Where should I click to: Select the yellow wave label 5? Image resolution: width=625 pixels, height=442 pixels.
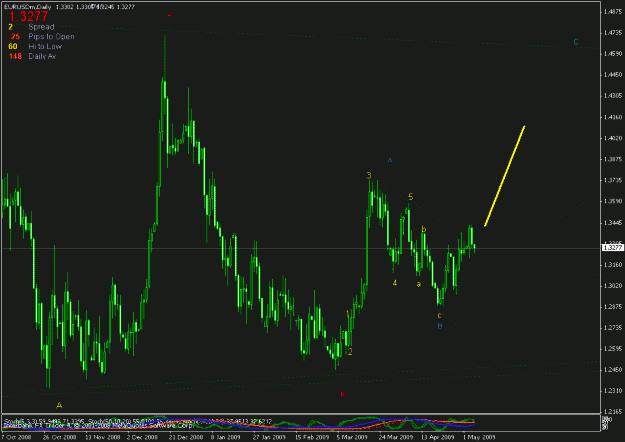tap(411, 197)
